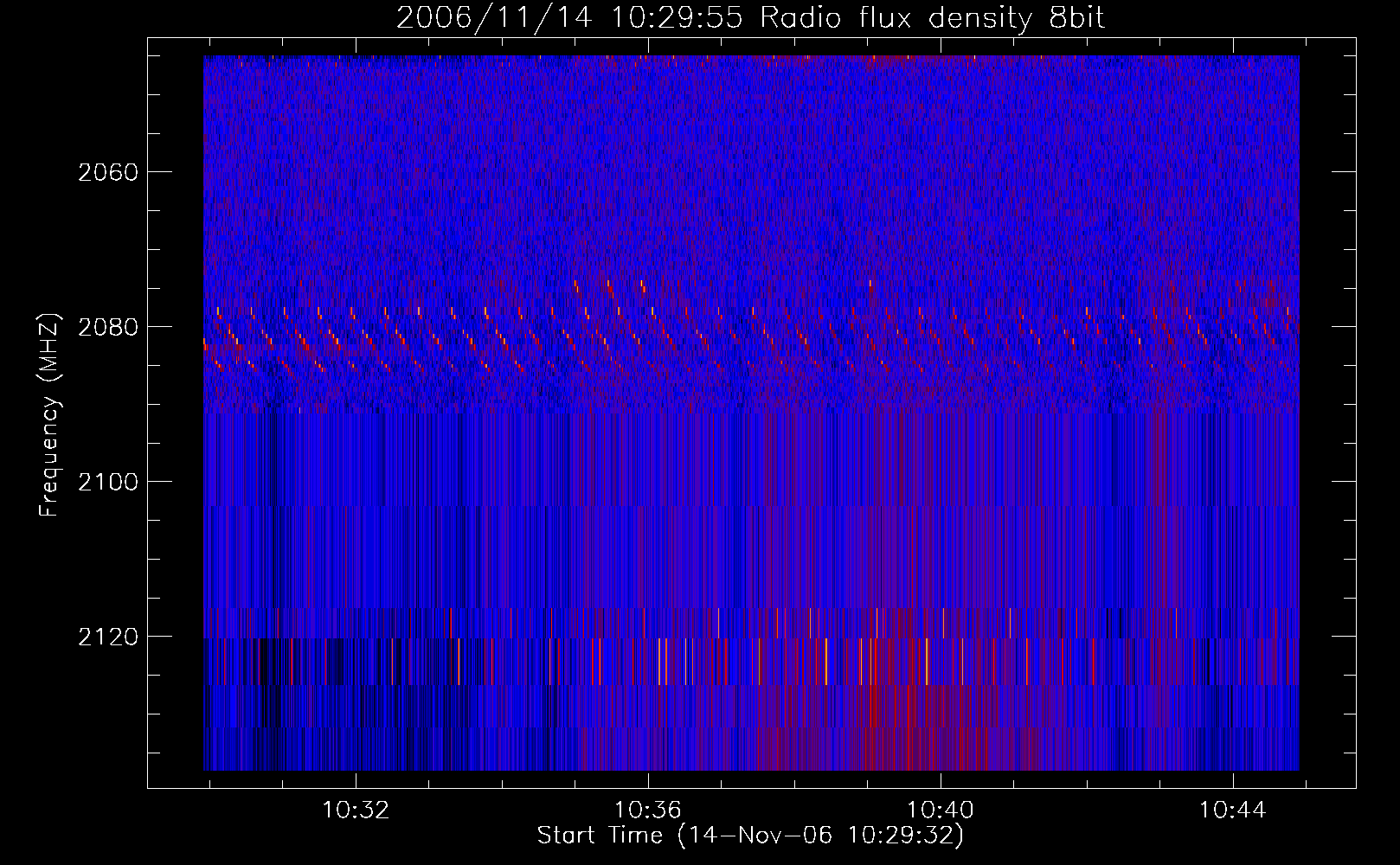Click the "Start Time (14-Nov-06 10:29:32)" label
Screen dimensions: 1400x865
tap(750, 836)
